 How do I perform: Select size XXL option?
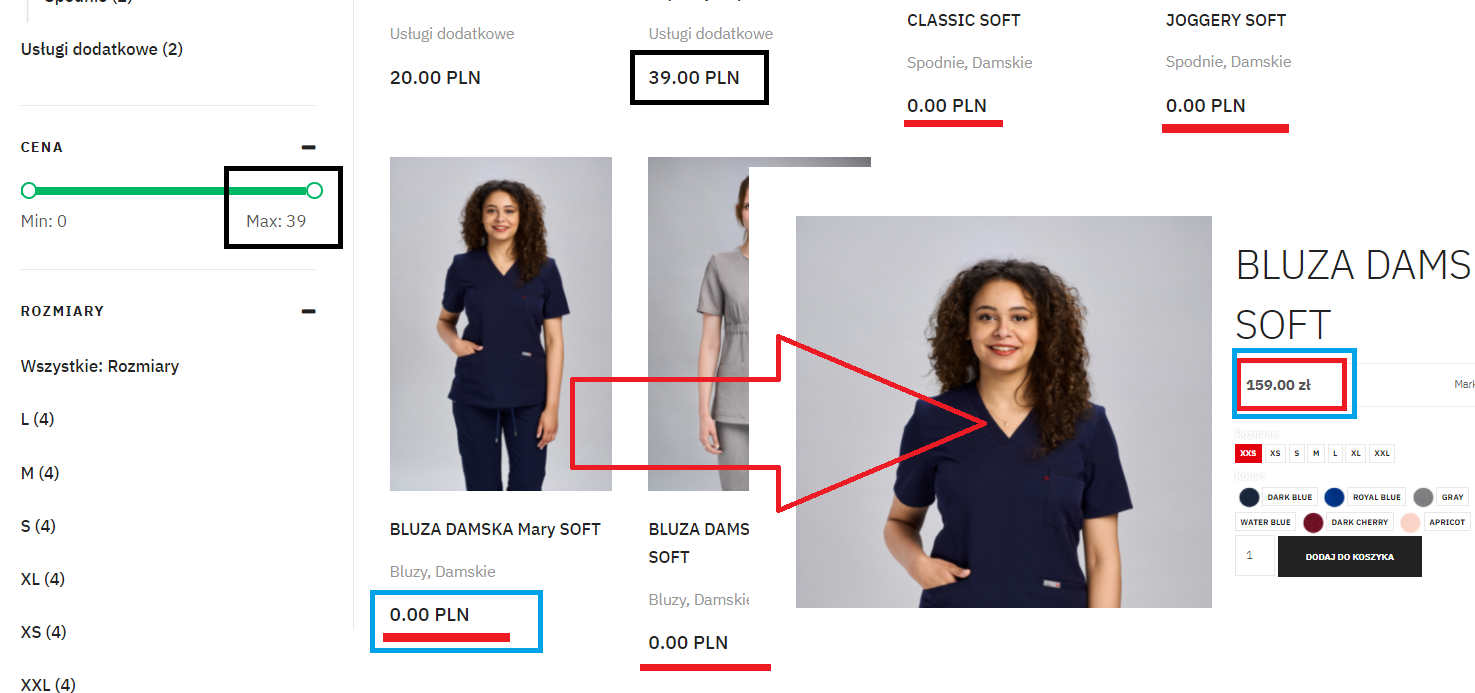[1382, 453]
